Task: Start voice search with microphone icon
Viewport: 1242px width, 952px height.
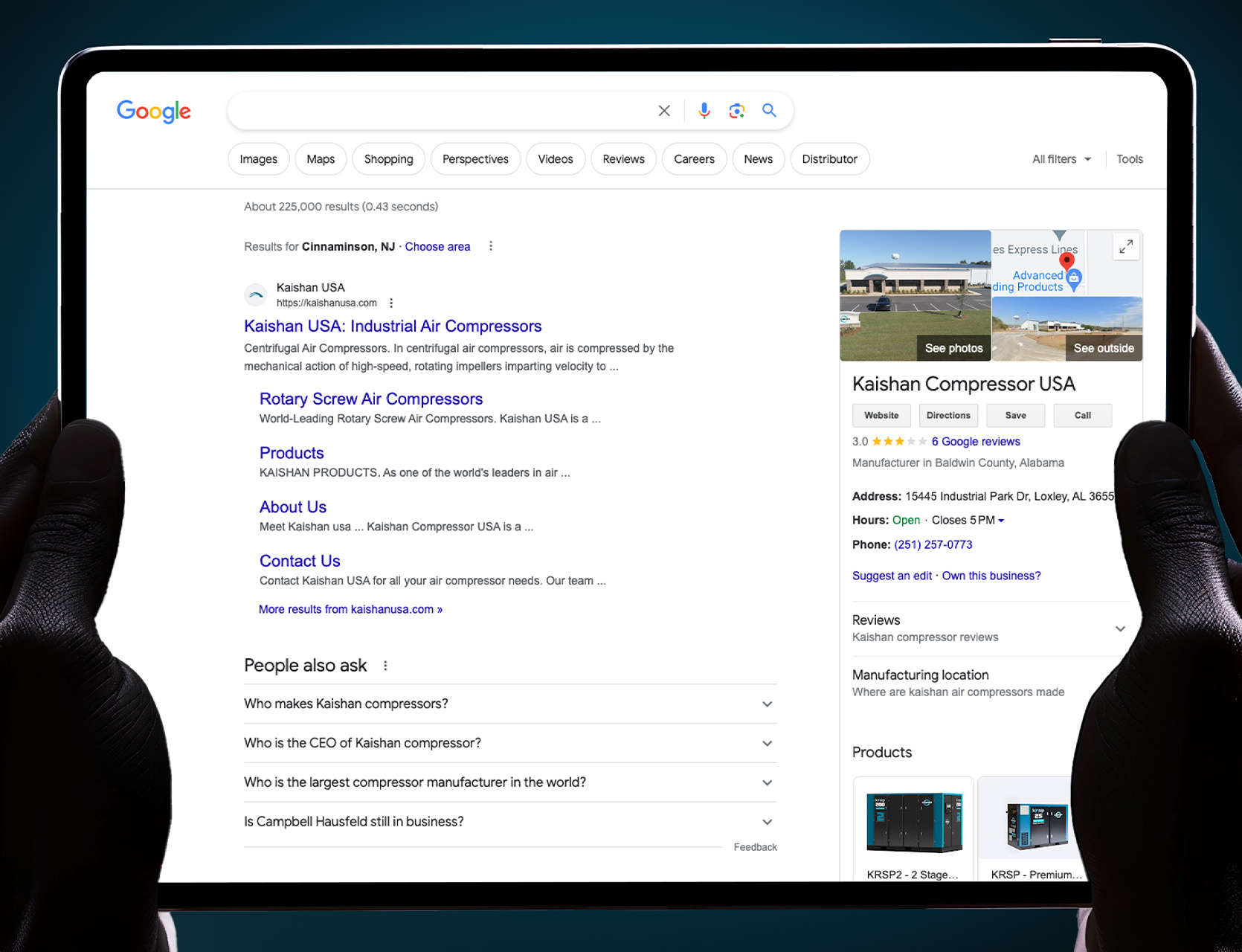Action: pyautogui.click(x=704, y=111)
